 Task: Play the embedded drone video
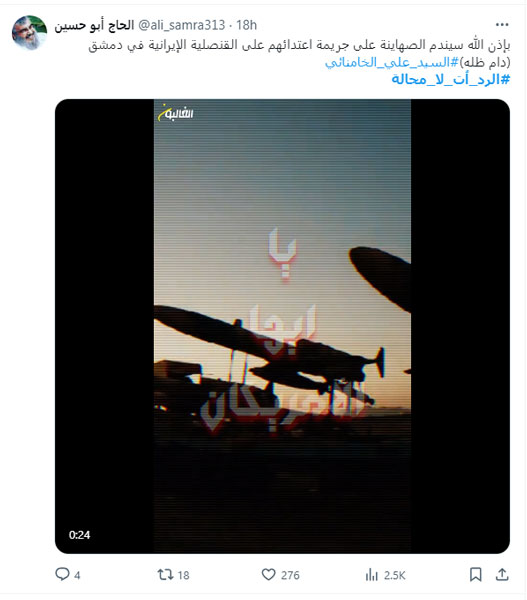282,326
